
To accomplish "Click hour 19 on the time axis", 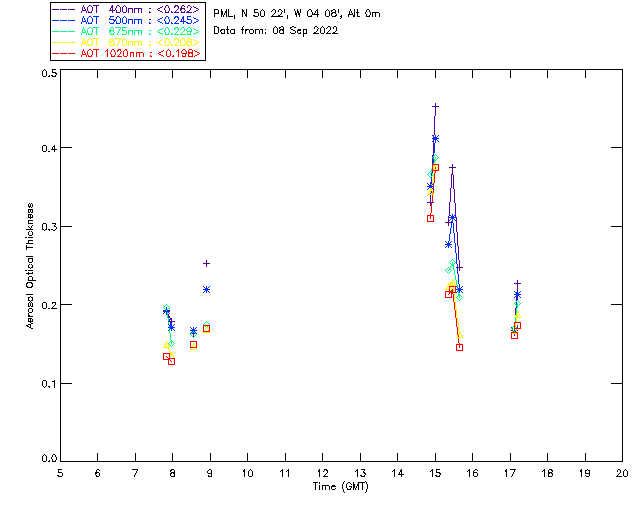I will [585, 473].
